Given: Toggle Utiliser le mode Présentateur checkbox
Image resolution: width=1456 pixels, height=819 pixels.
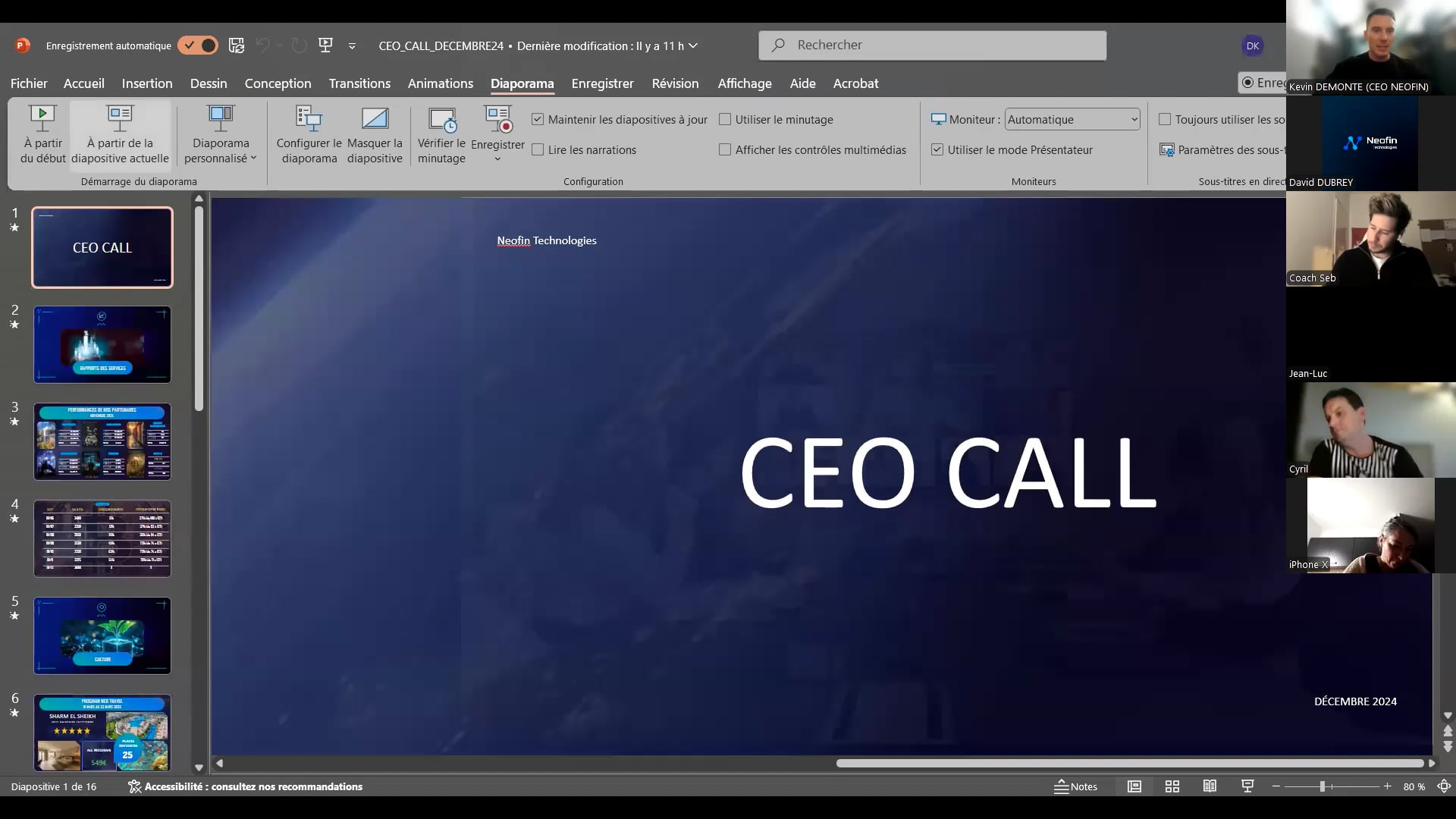Looking at the screenshot, I should point(937,149).
